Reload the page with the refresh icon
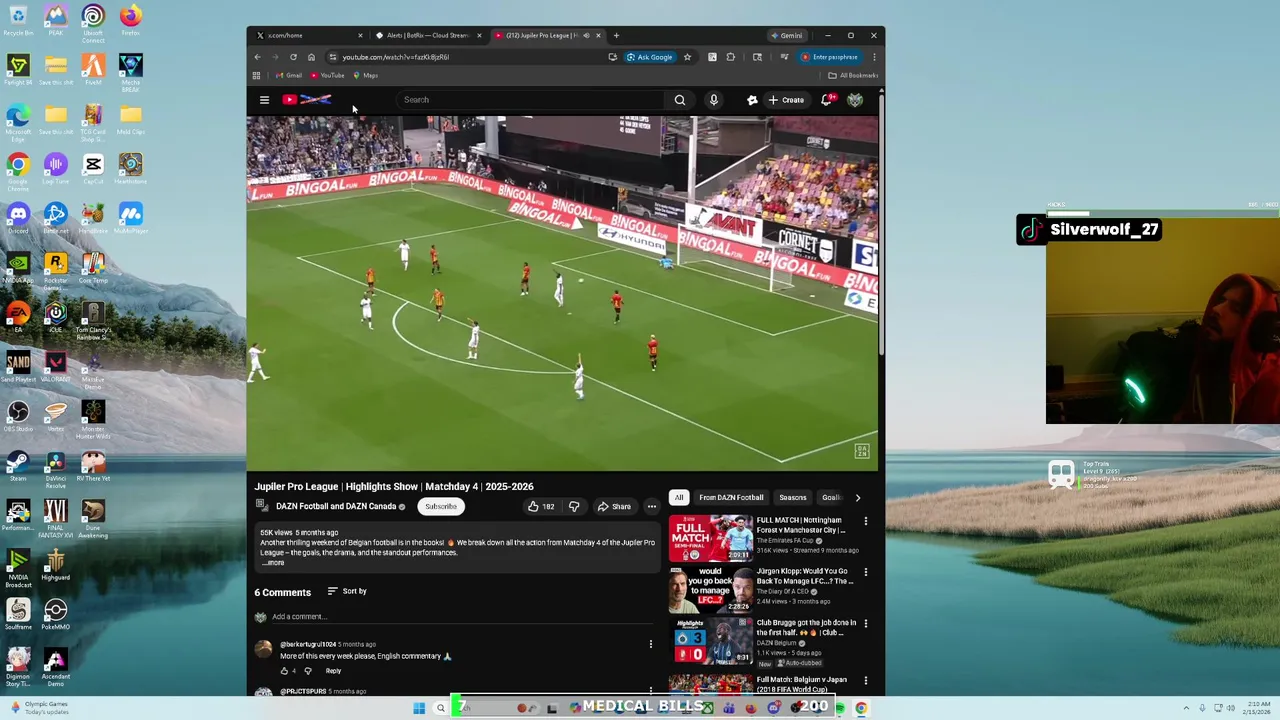The height and width of the screenshot is (720, 1280). (x=293, y=57)
